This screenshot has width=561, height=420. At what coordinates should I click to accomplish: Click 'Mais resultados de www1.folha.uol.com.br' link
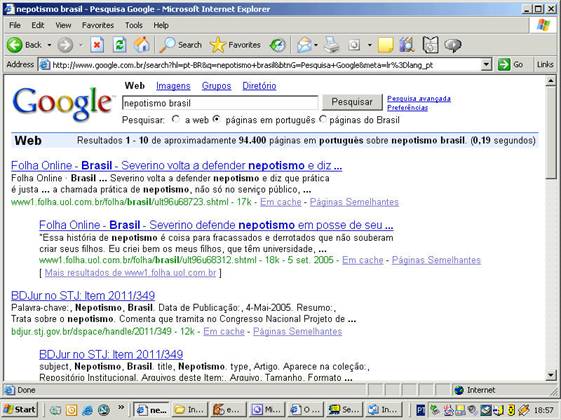[x=130, y=273]
